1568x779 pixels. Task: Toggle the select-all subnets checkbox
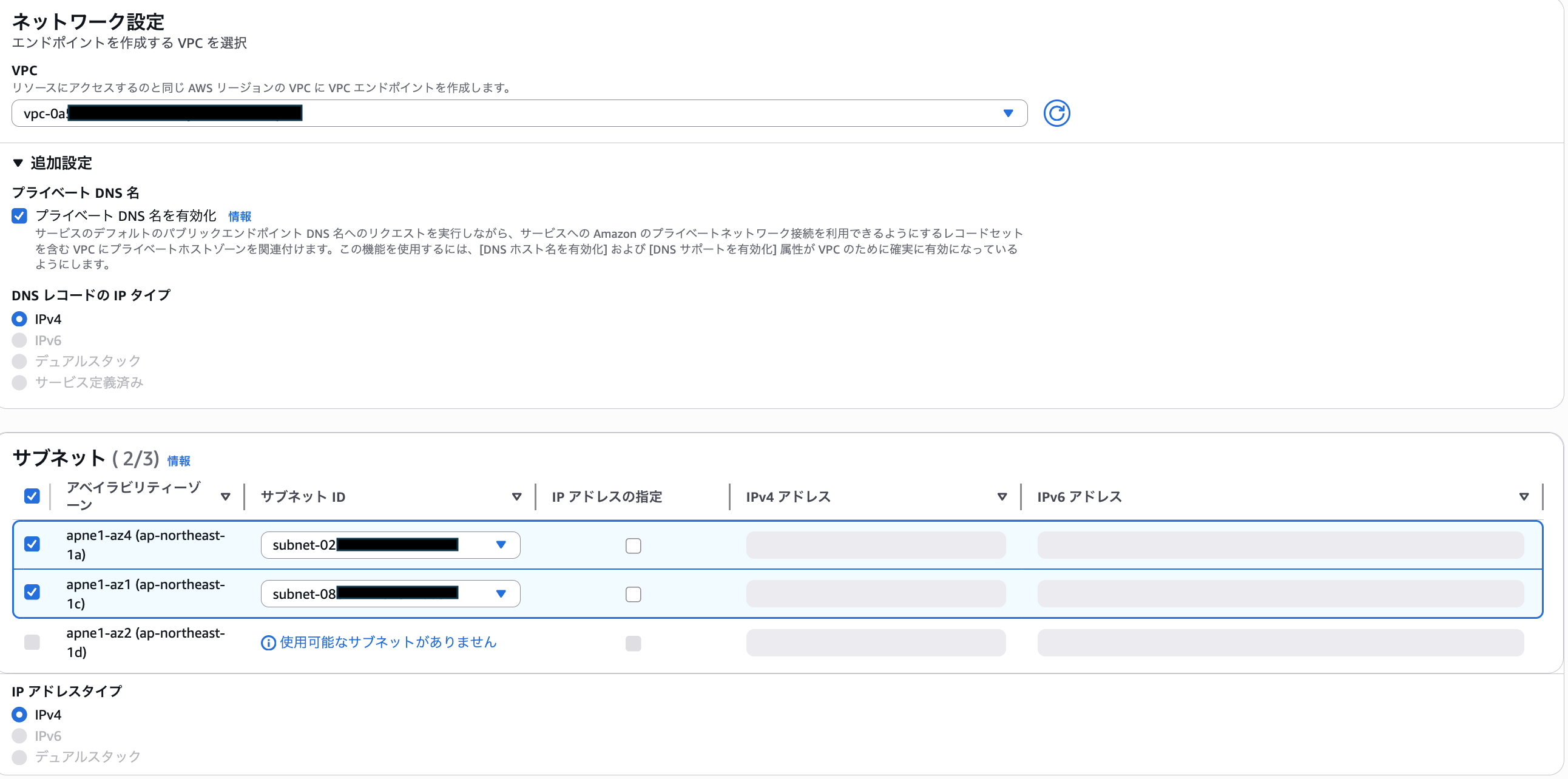coord(32,497)
